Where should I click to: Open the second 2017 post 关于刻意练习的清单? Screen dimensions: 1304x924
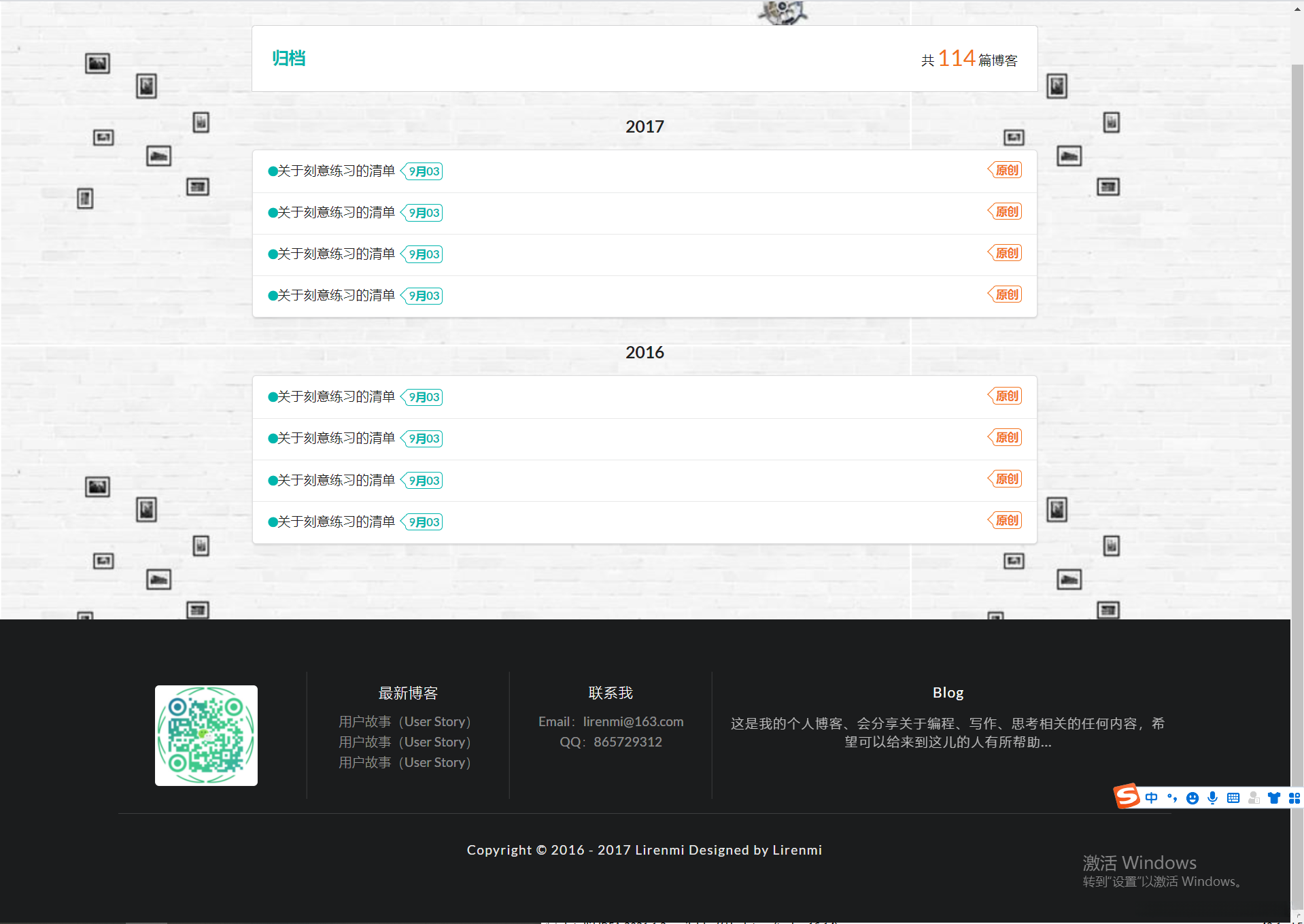pos(336,212)
